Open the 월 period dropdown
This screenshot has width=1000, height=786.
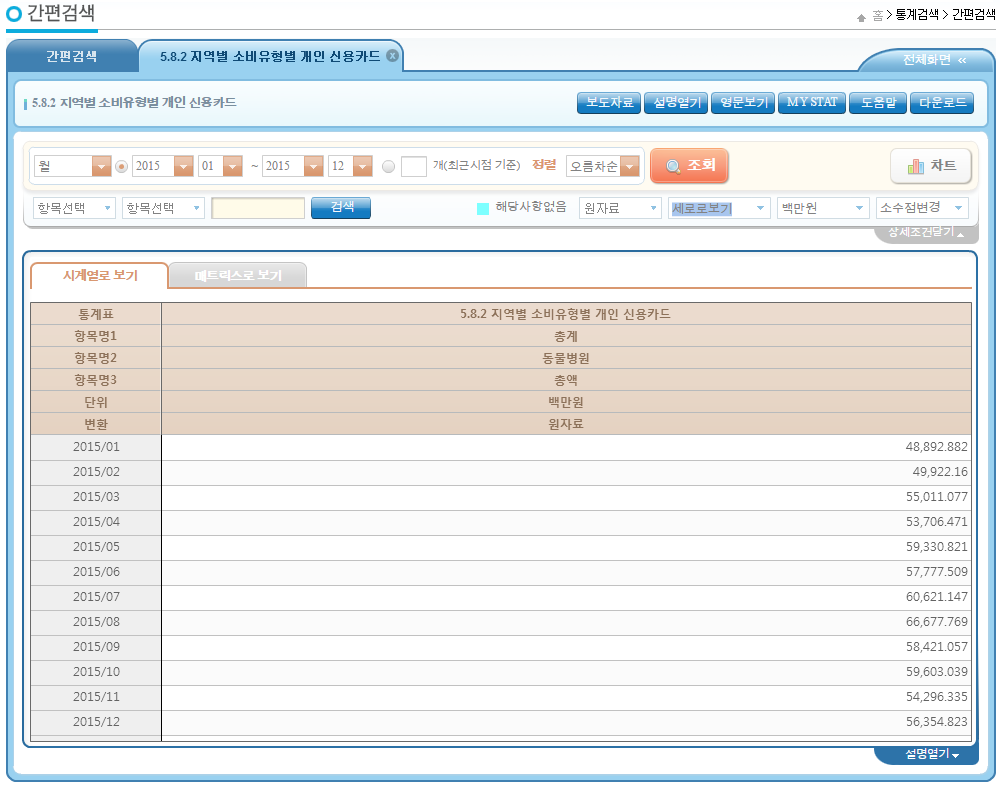71,166
